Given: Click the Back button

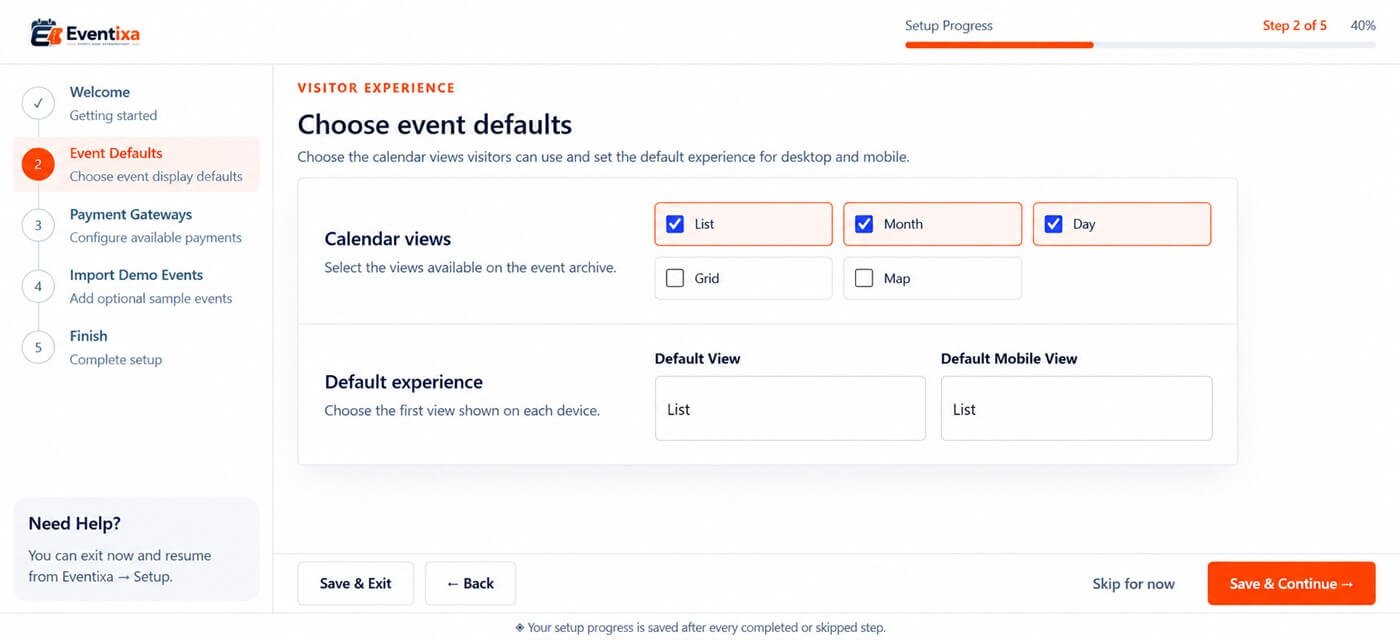Looking at the screenshot, I should click(470, 583).
